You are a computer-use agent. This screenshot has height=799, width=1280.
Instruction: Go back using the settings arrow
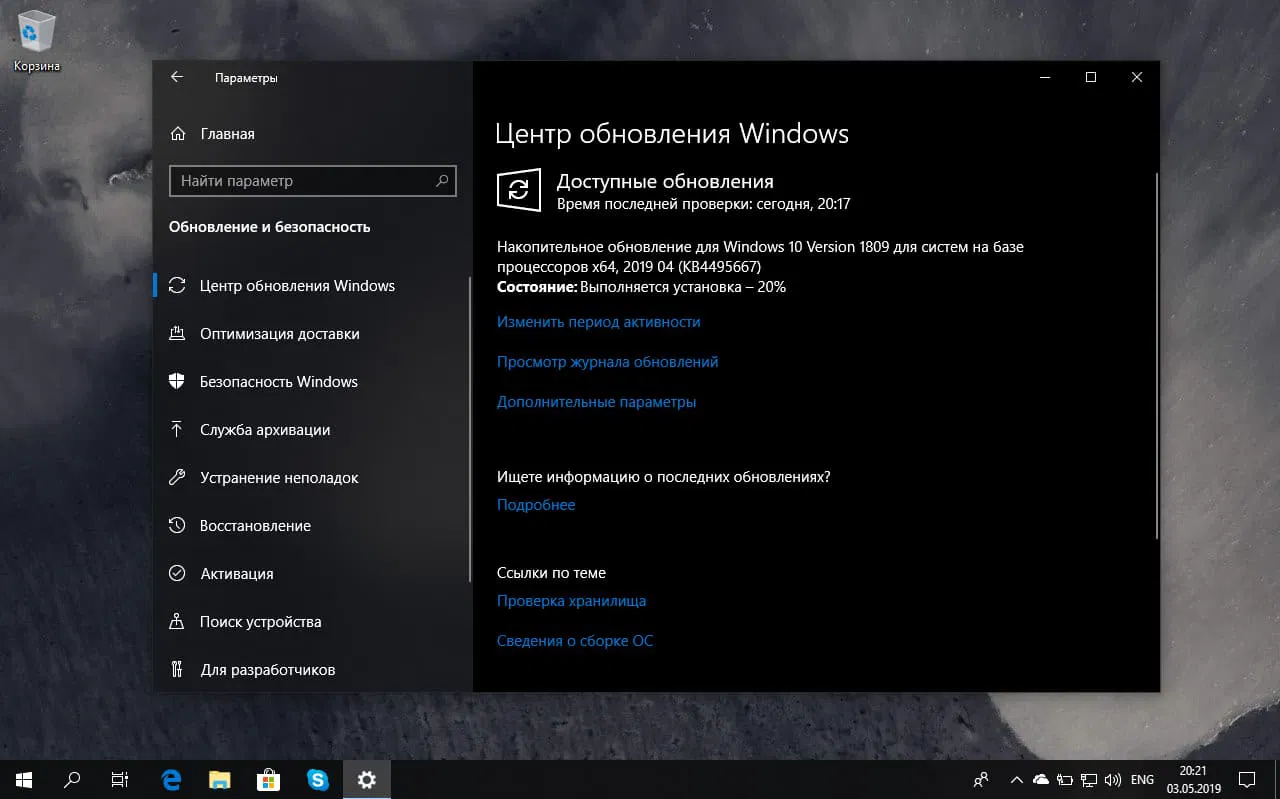pos(176,77)
